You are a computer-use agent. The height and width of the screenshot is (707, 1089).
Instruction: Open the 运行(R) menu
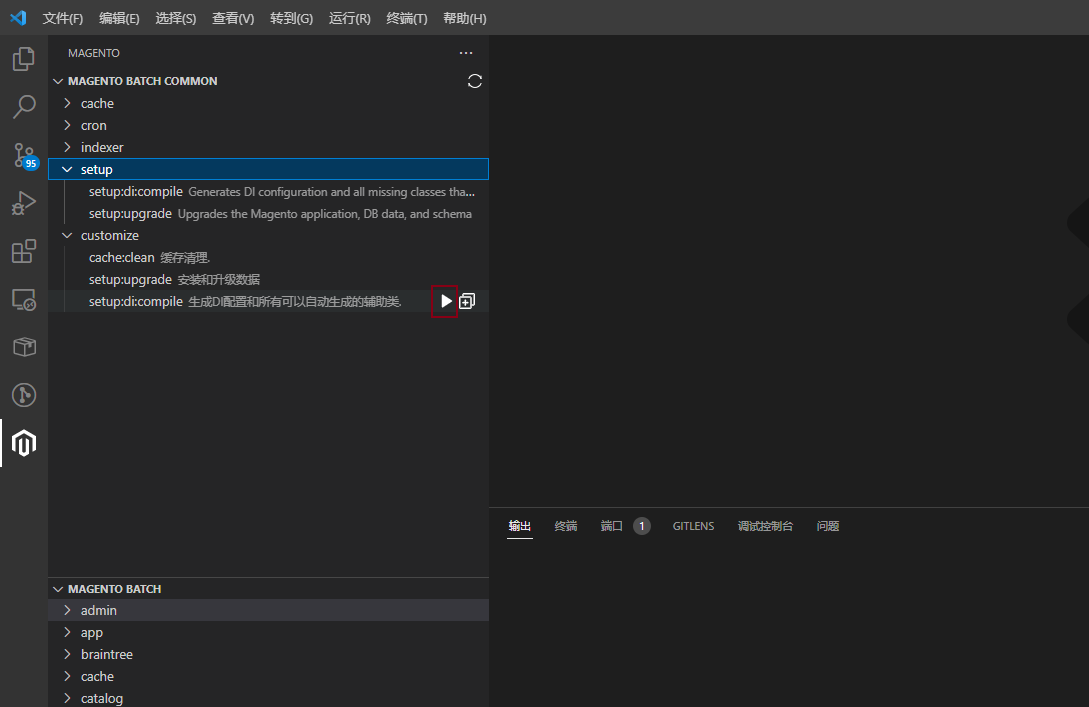(349, 18)
